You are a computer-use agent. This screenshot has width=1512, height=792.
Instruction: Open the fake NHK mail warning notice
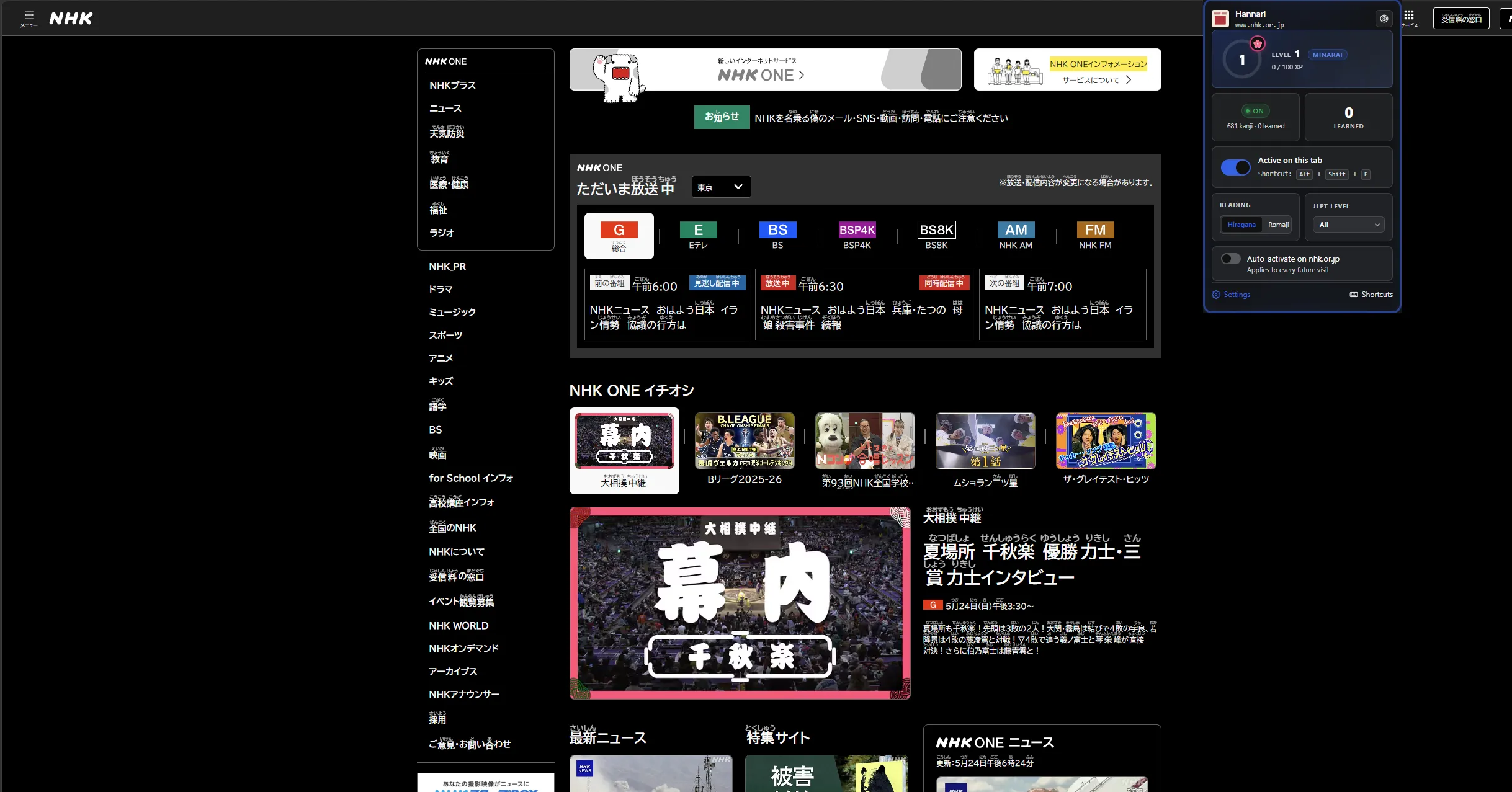[x=881, y=117]
